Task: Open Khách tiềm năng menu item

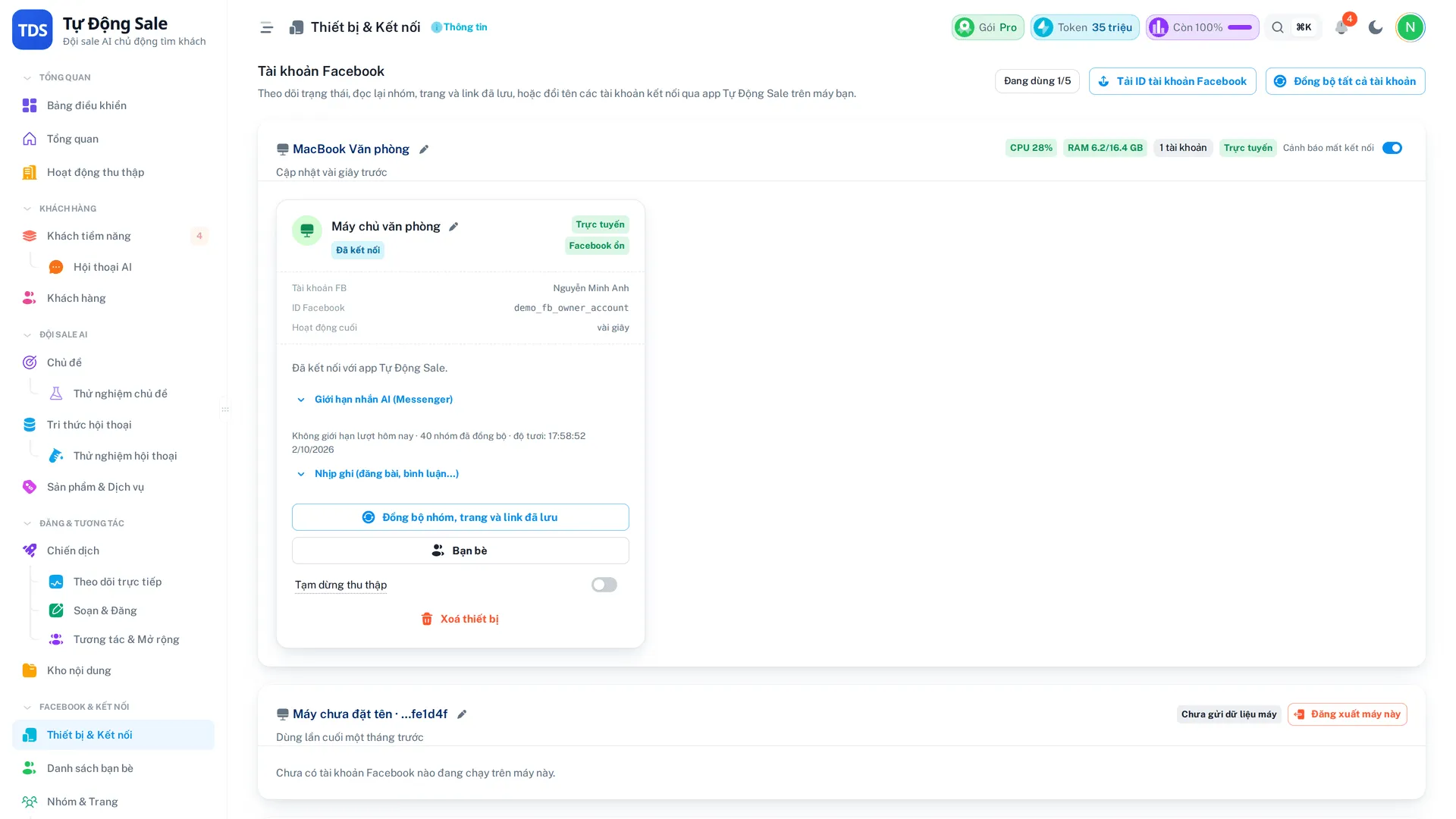Action: pyautogui.click(x=114, y=236)
